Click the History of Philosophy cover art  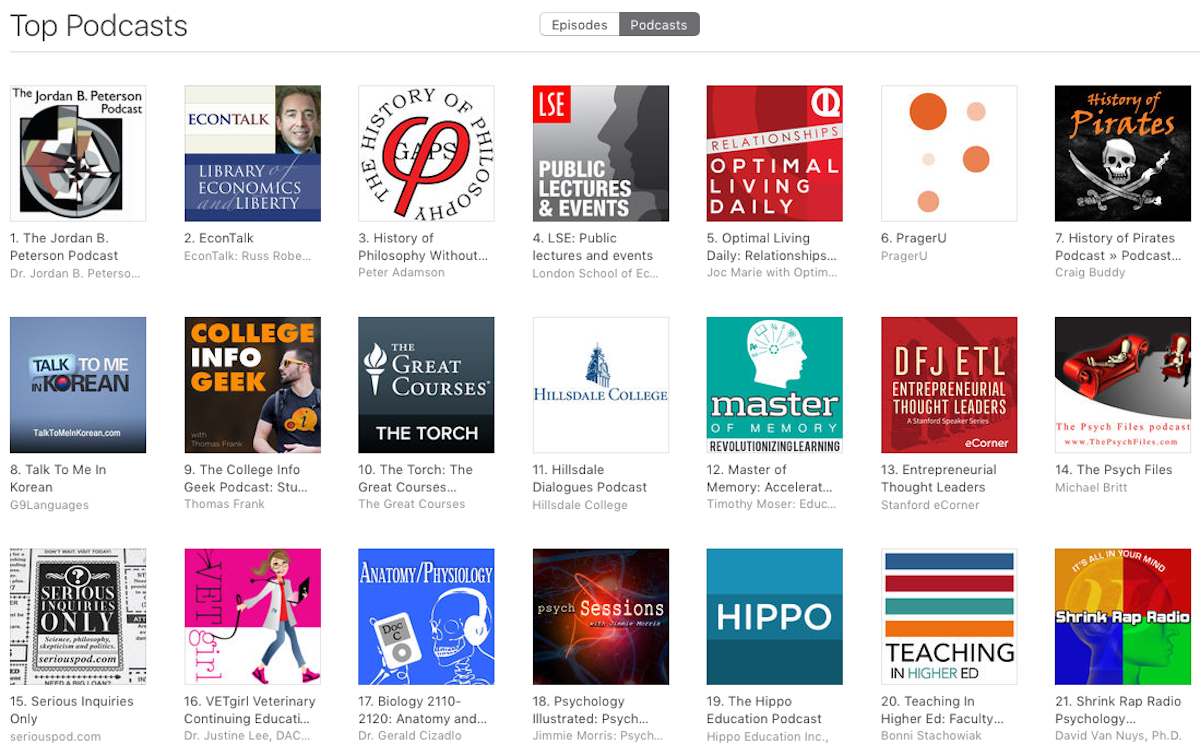coord(427,153)
